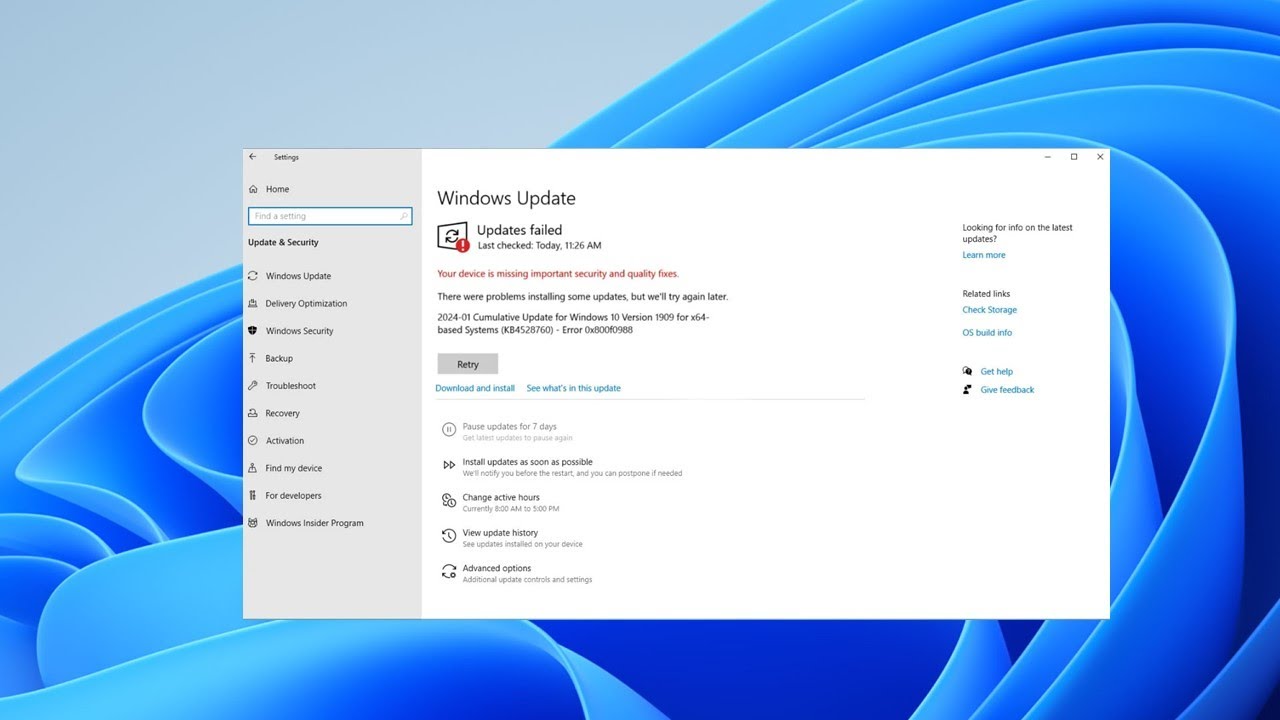Screen dimensions: 1280x720
Task: Open For developers settings
Action: (x=293, y=496)
